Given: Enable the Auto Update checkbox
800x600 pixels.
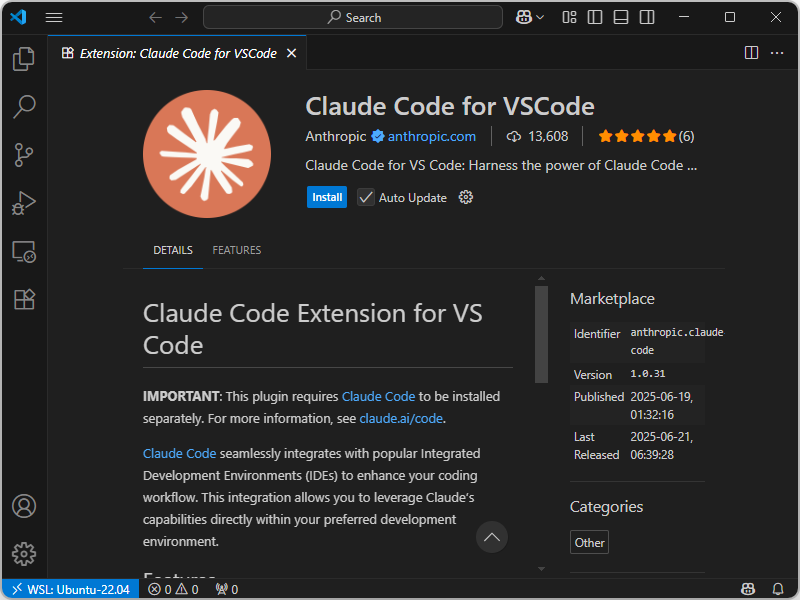Looking at the screenshot, I should point(366,197).
